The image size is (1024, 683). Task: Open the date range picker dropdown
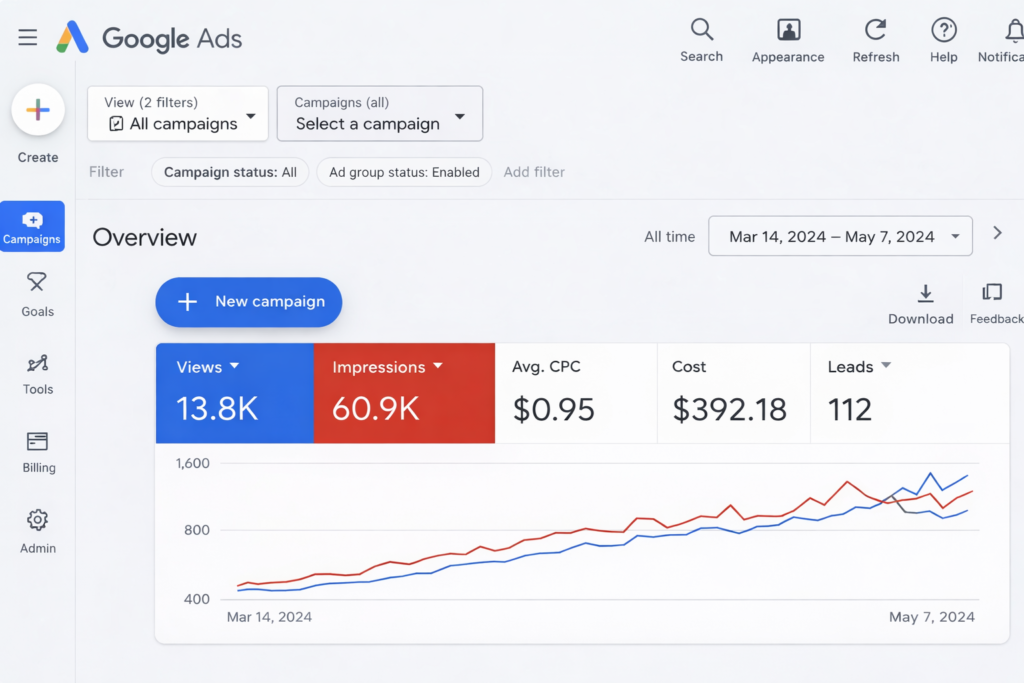pos(840,237)
